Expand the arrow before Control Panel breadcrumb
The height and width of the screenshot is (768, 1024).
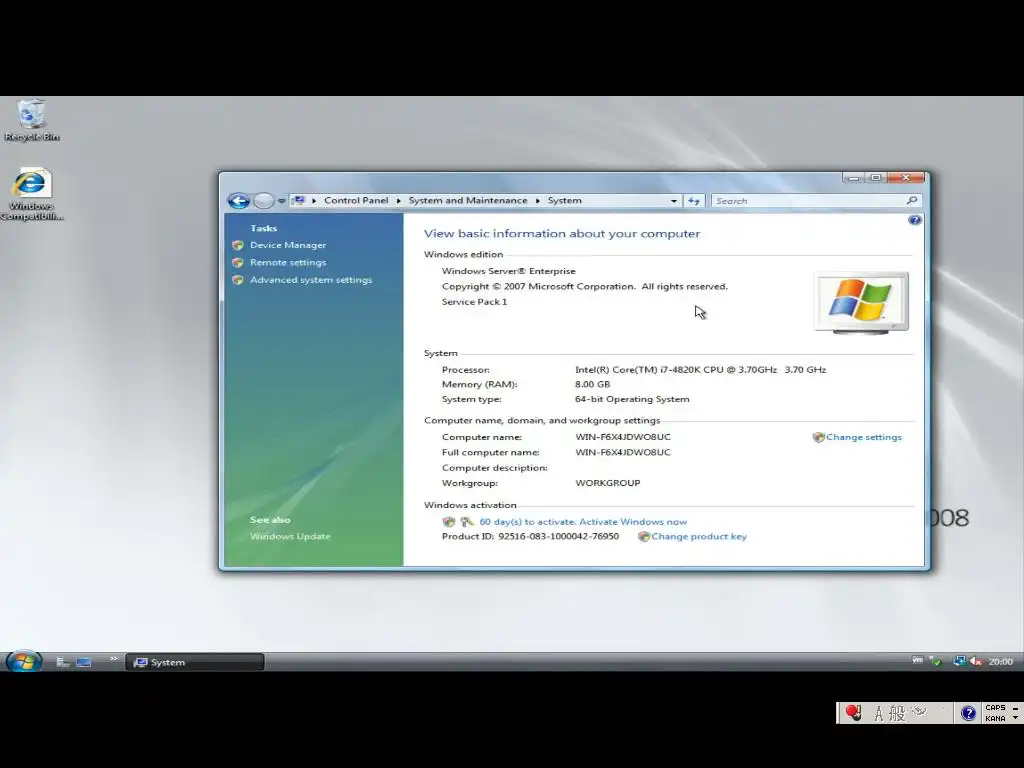pos(314,200)
